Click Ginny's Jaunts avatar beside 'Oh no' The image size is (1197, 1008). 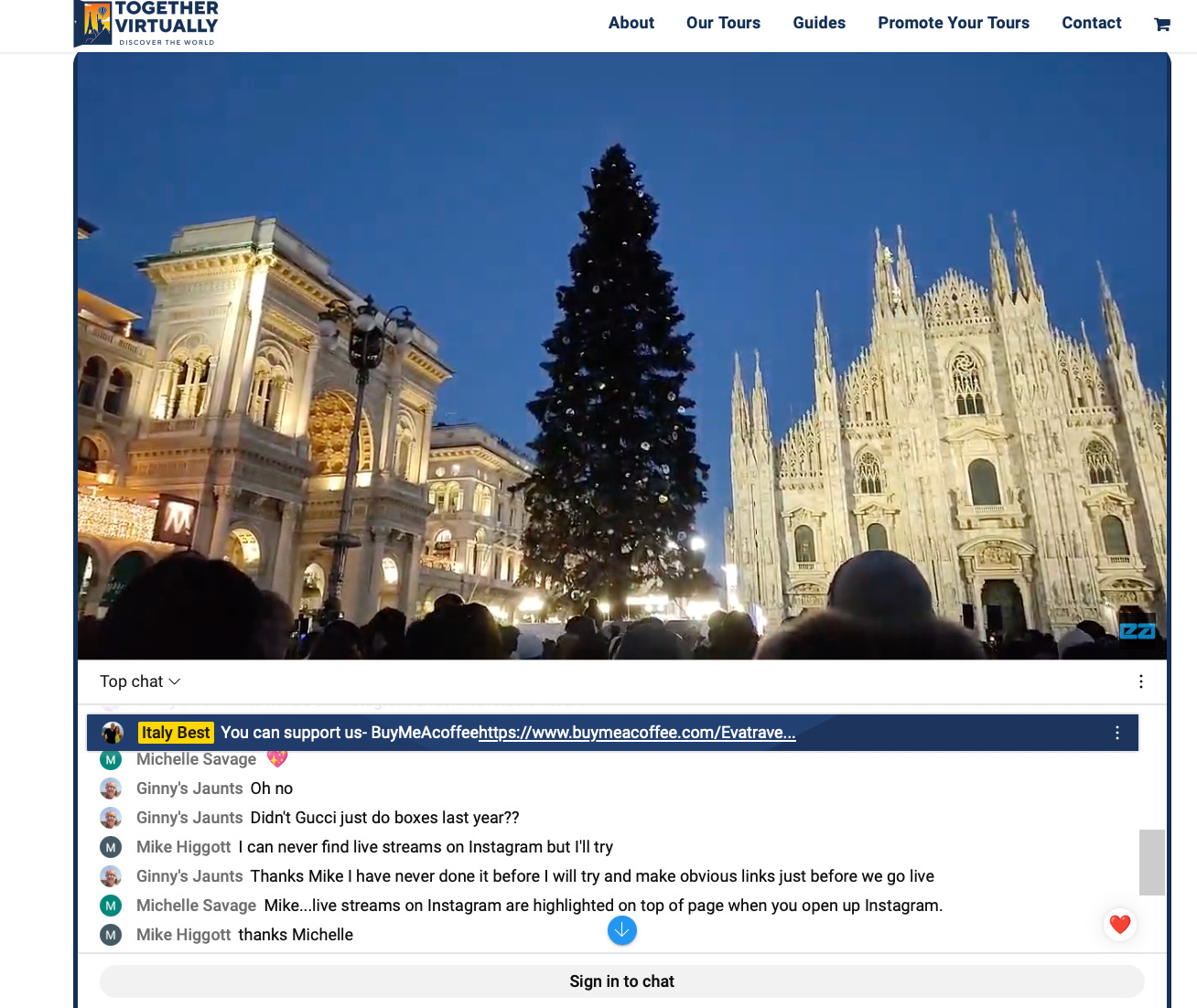pos(111,788)
